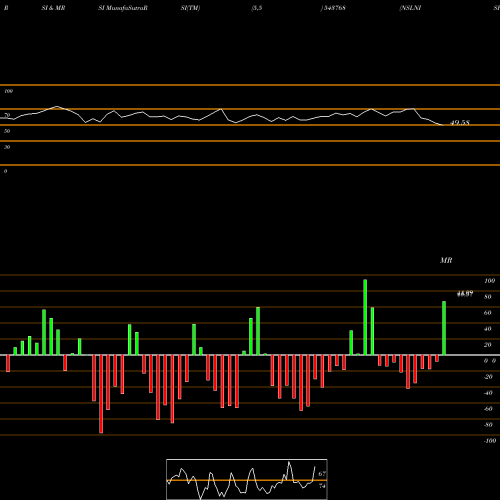Click the 0 label on RSI axis
This screenshot has width=500, height=500.
point(5,171)
